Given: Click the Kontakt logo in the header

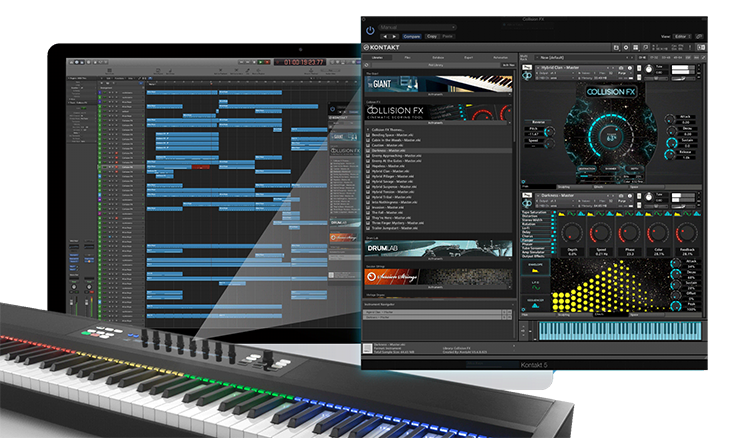Looking at the screenshot, I should pos(381,47).
